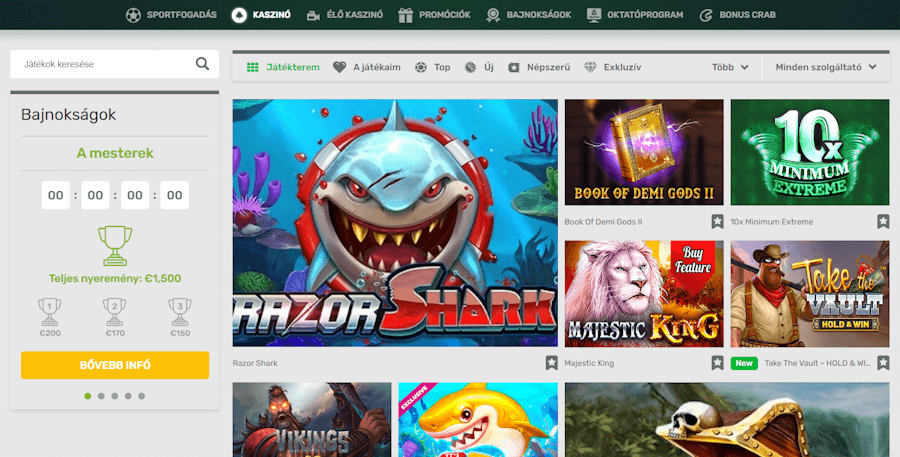Click the first place €200 trophy icon

(49, 309)
